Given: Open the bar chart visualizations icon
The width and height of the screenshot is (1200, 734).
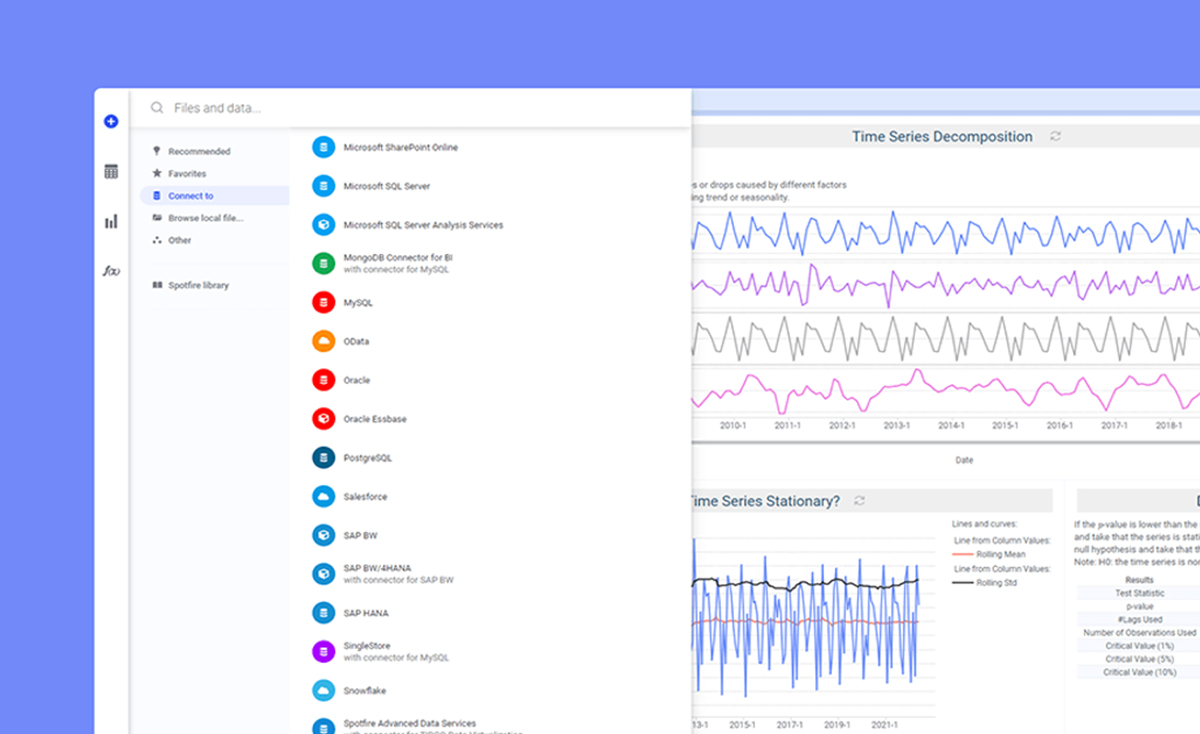Looking at the screenshot, I should click(x=111, y=221).
